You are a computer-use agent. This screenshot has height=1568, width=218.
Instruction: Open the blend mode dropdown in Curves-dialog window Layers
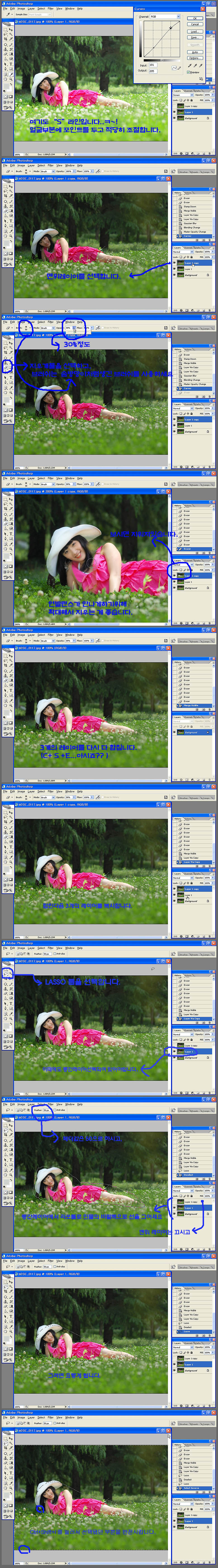(183, 95)
